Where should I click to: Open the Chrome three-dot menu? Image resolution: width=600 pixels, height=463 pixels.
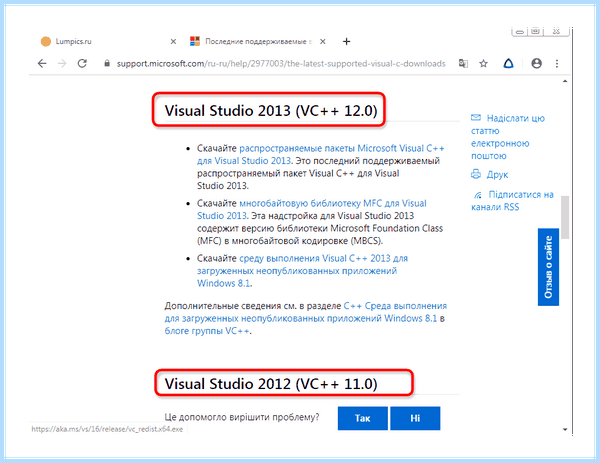coord(557,64)
